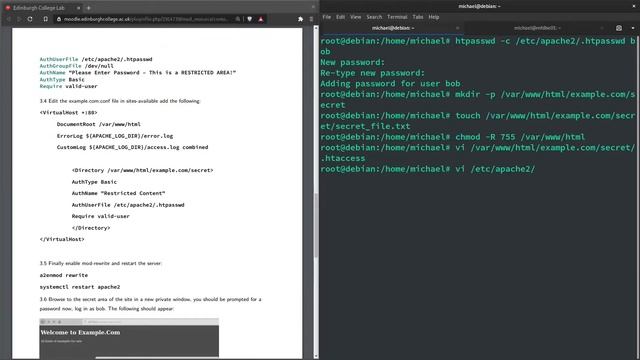The image size is (640, 360).
Task: Click the 'Welcome to Example.Com' screenshot thumbnail
Action: [129, 338]
